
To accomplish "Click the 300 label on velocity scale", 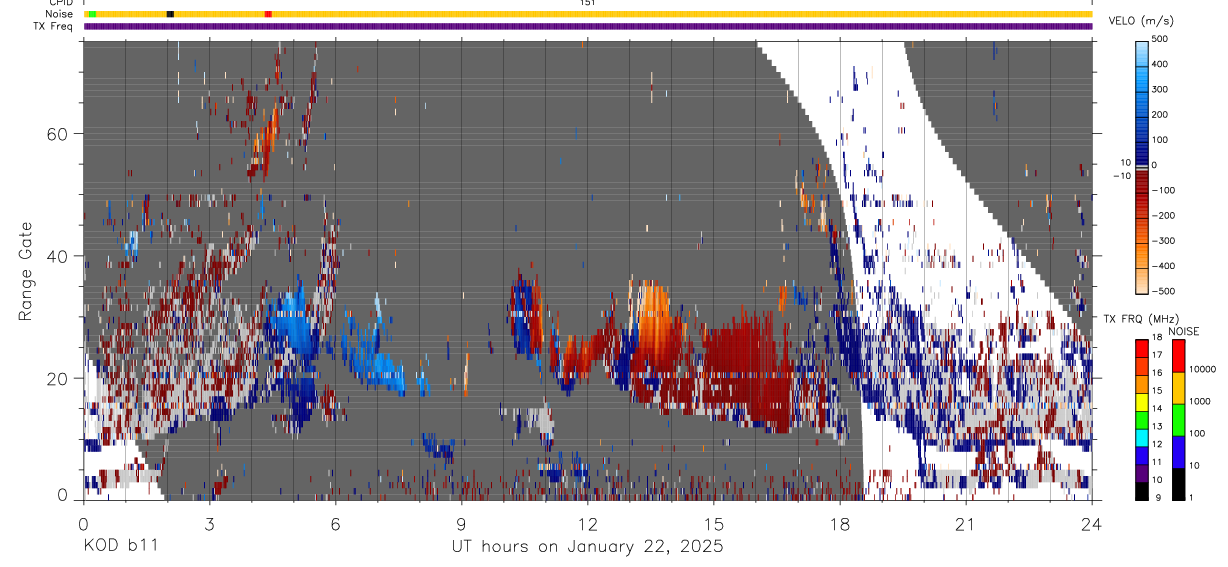I will [1160, 90].
